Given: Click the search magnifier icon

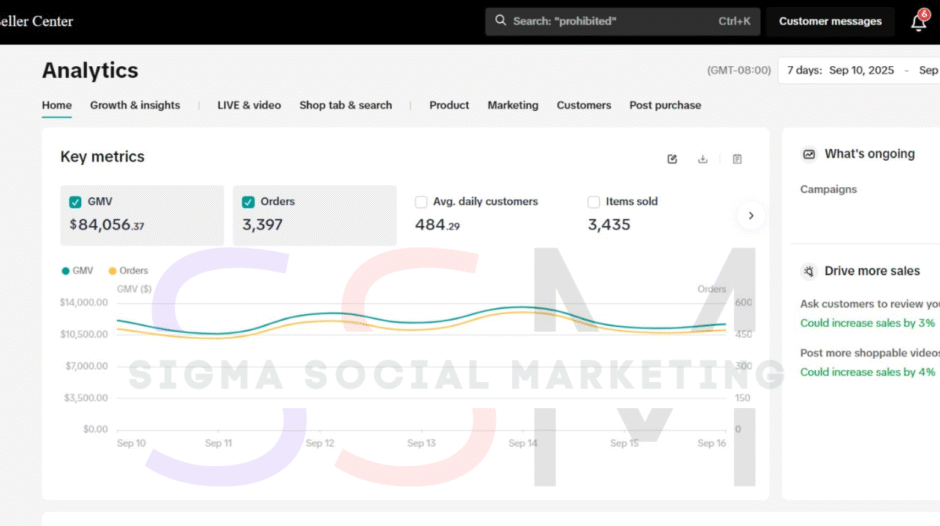Looking at the screenshot, I should 500,21.
